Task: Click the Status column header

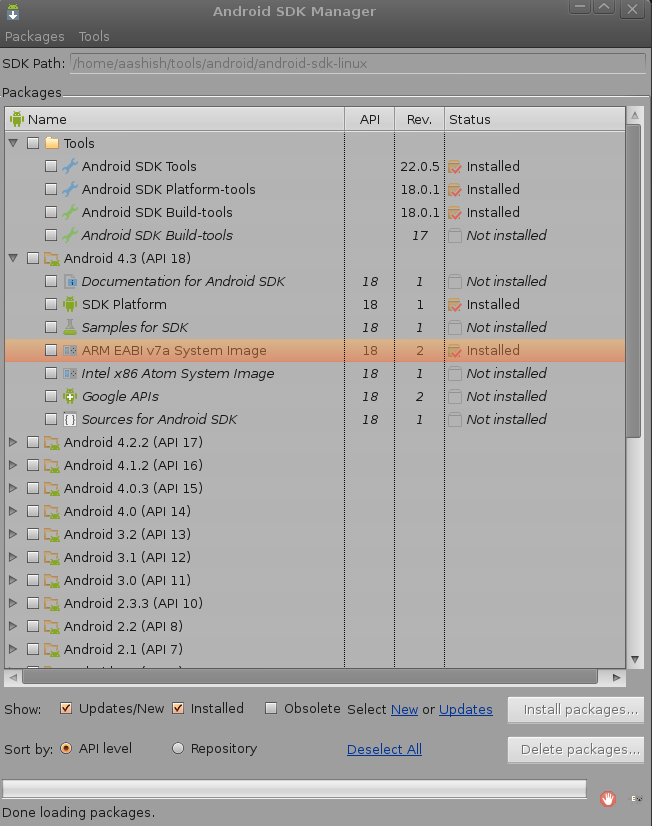Action: (535, 120)
